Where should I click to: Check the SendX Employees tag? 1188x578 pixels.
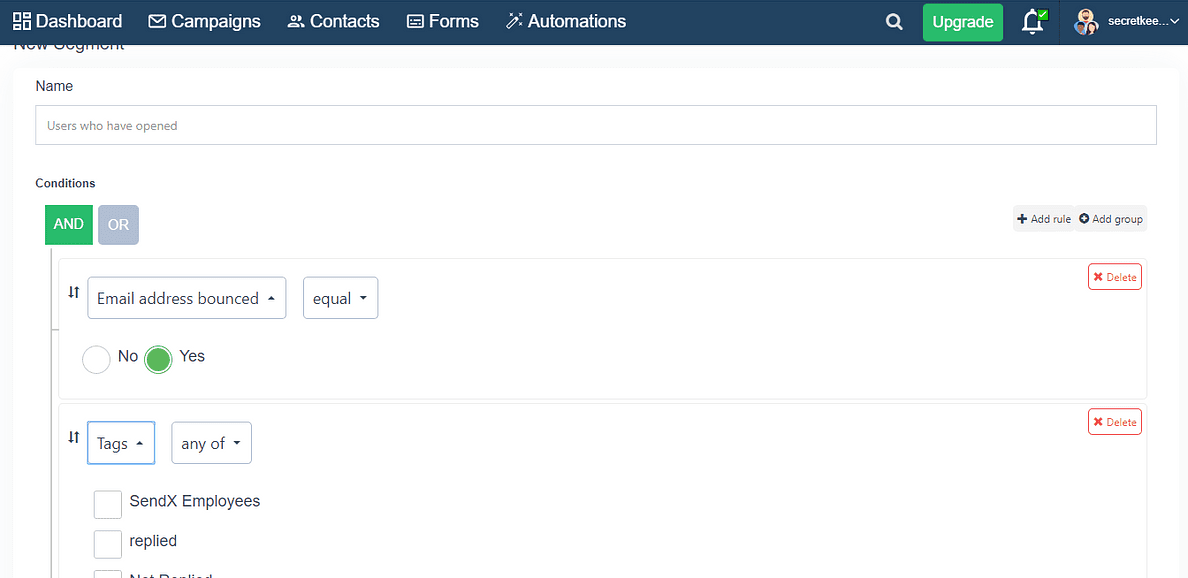107,504
